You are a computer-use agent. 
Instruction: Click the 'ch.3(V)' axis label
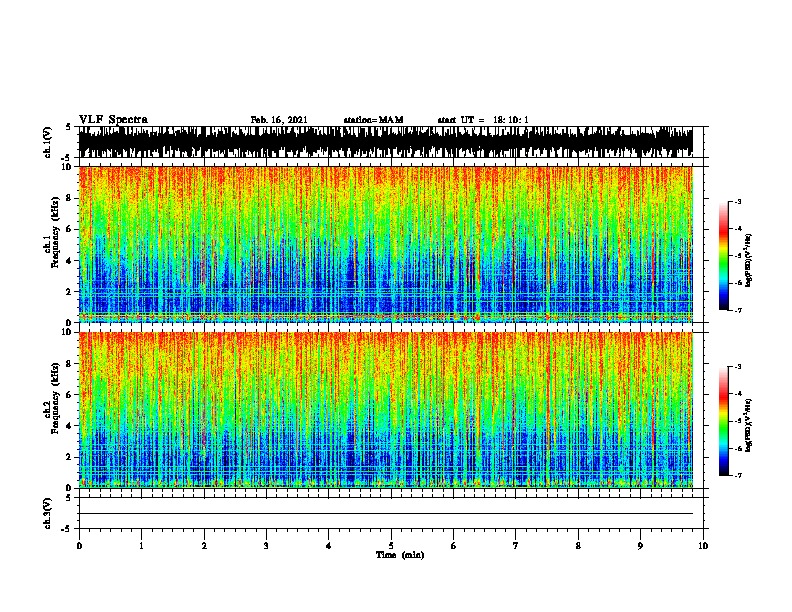[x=48, y=513]
